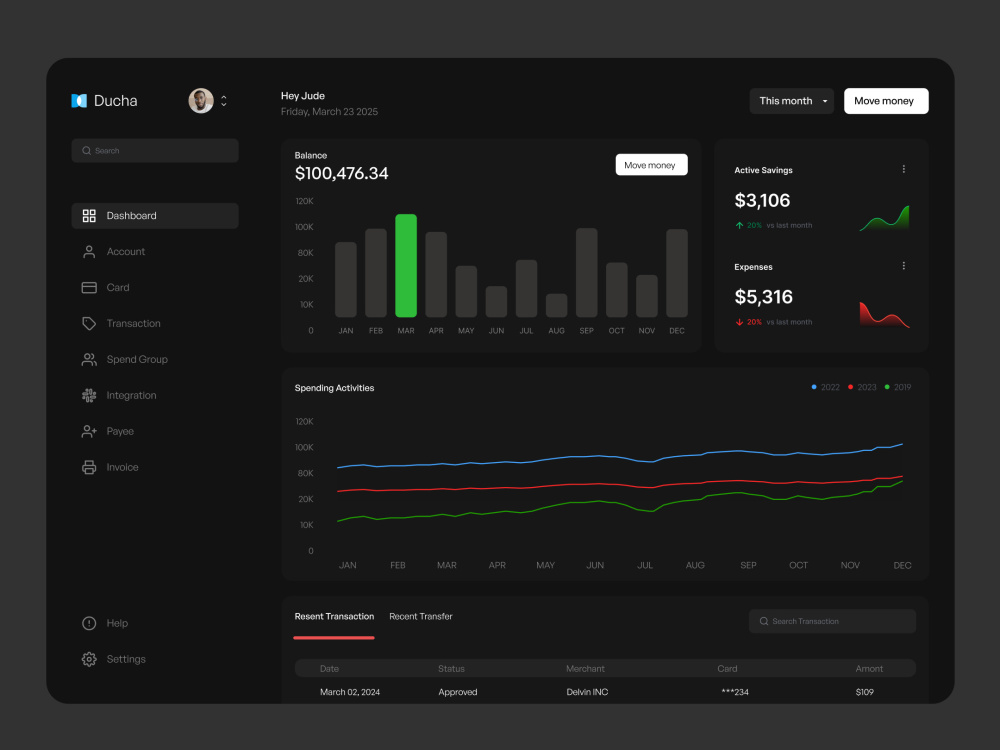Switch to Resent Transaction tab
Viewport: 1000px width, 750px height.
pyautogui.click(x=334, y=617)
